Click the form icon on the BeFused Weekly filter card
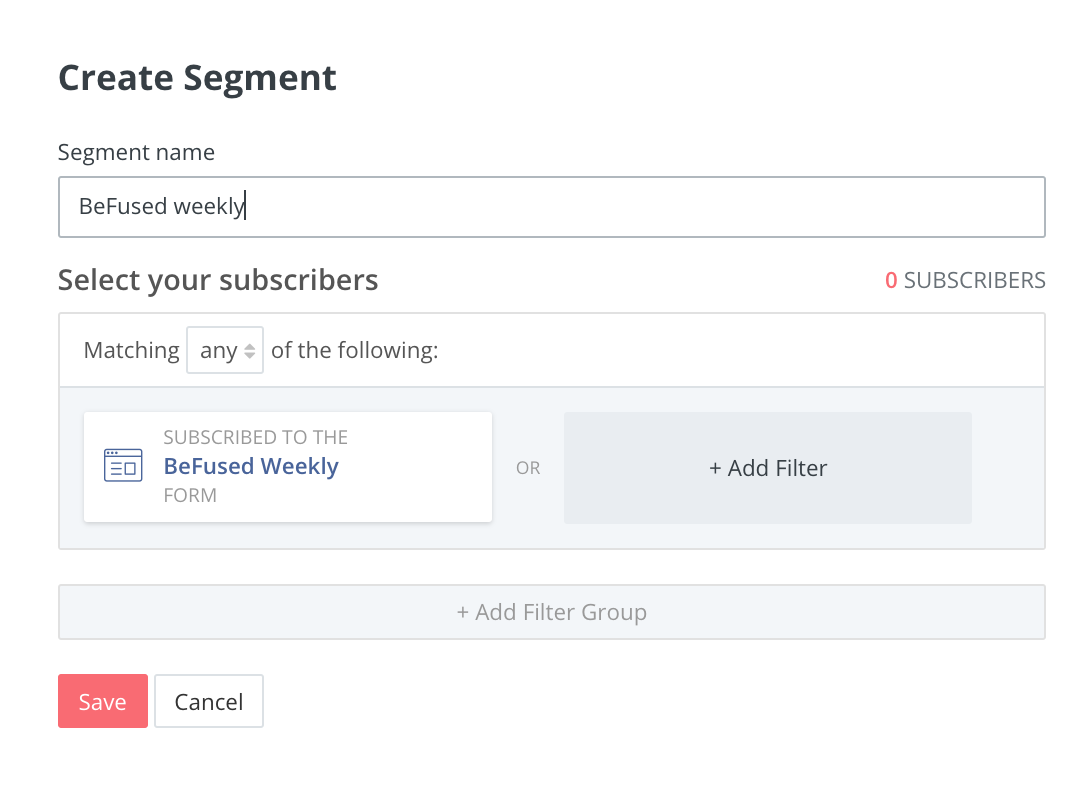Screen dimensions: 1086x804 pos(122,465)
